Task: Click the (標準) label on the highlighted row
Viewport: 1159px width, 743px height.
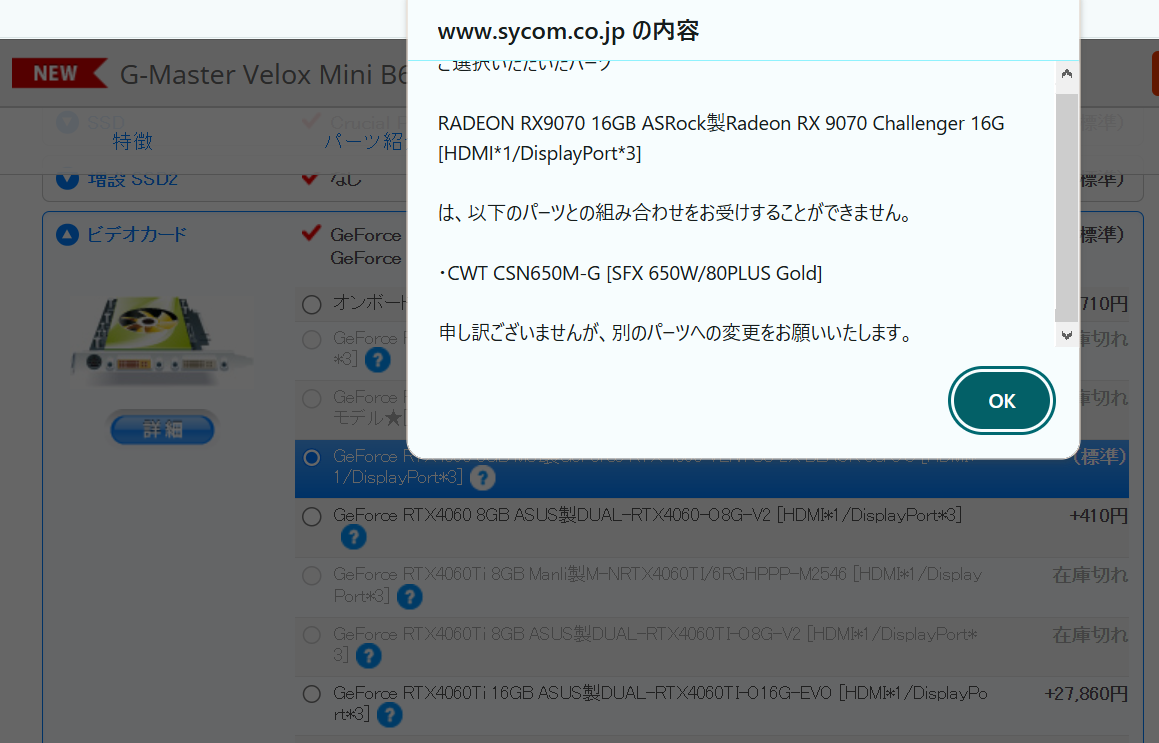Action: 1101,457
